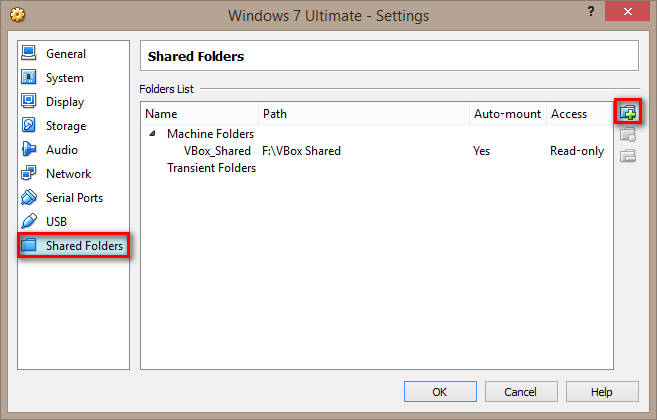The height and width of the screenshot is (420, 657).
Task: Select Shared Folders category
Action: (x=73, y=245)
